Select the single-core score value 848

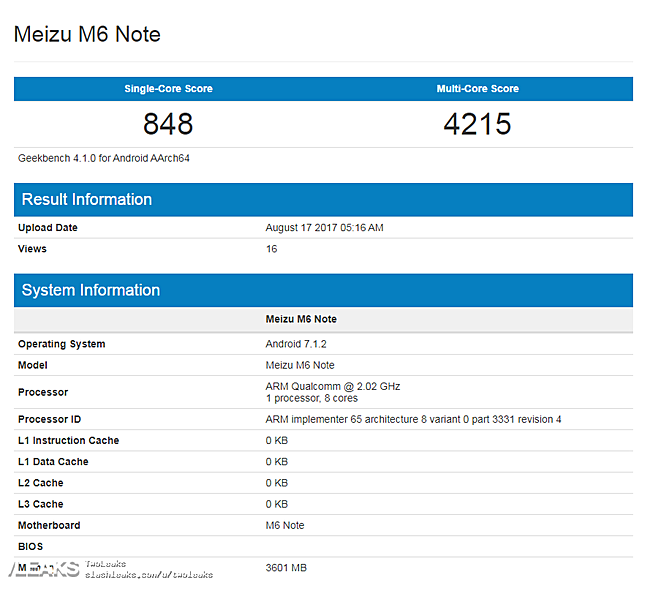coord(168,124)
